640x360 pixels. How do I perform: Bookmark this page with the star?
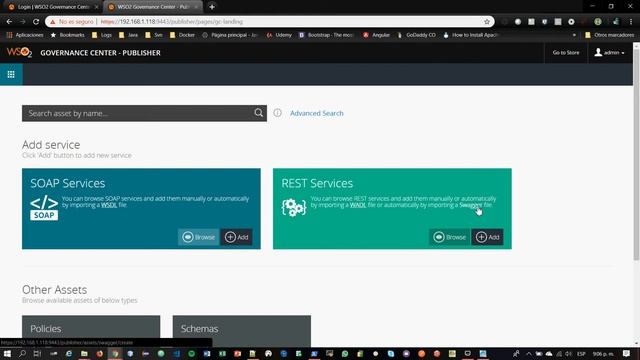click(x=487, y=22)
